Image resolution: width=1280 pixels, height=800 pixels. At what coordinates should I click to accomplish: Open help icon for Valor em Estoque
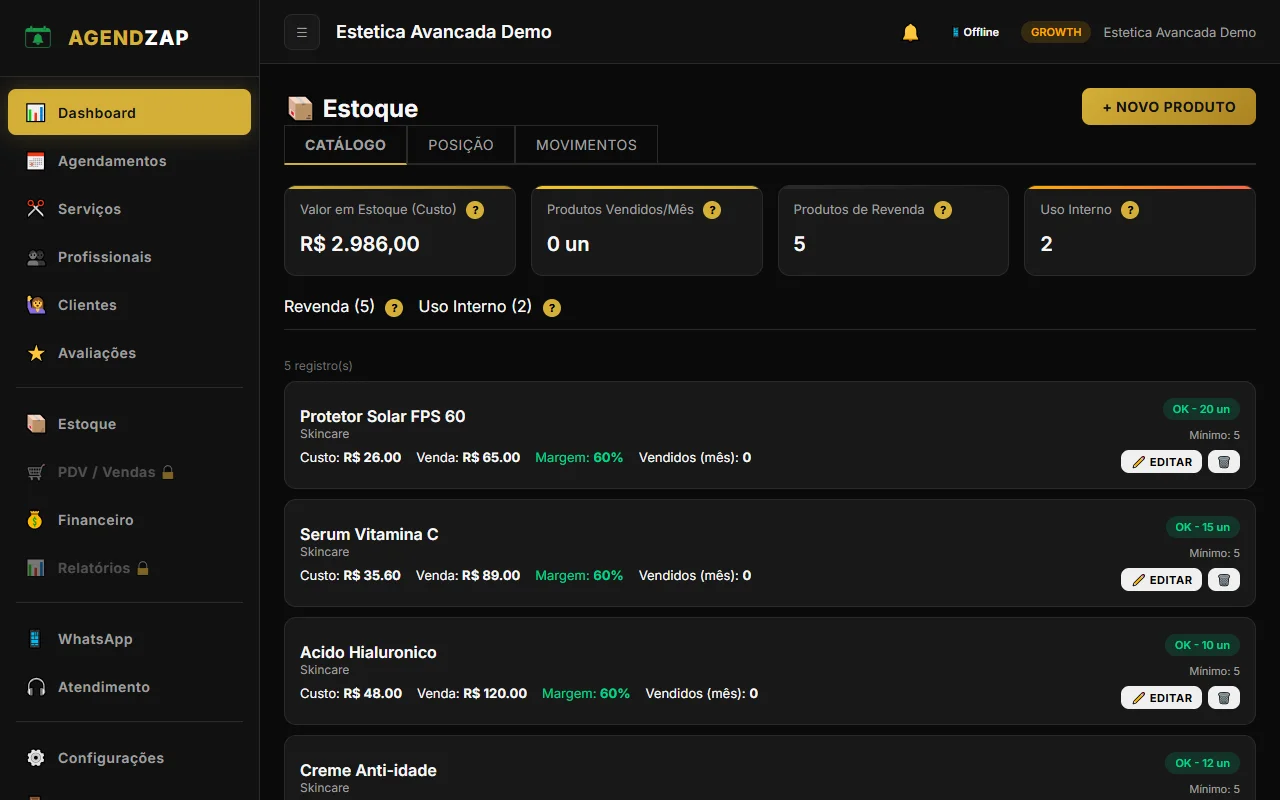click(x=475, y=210)
